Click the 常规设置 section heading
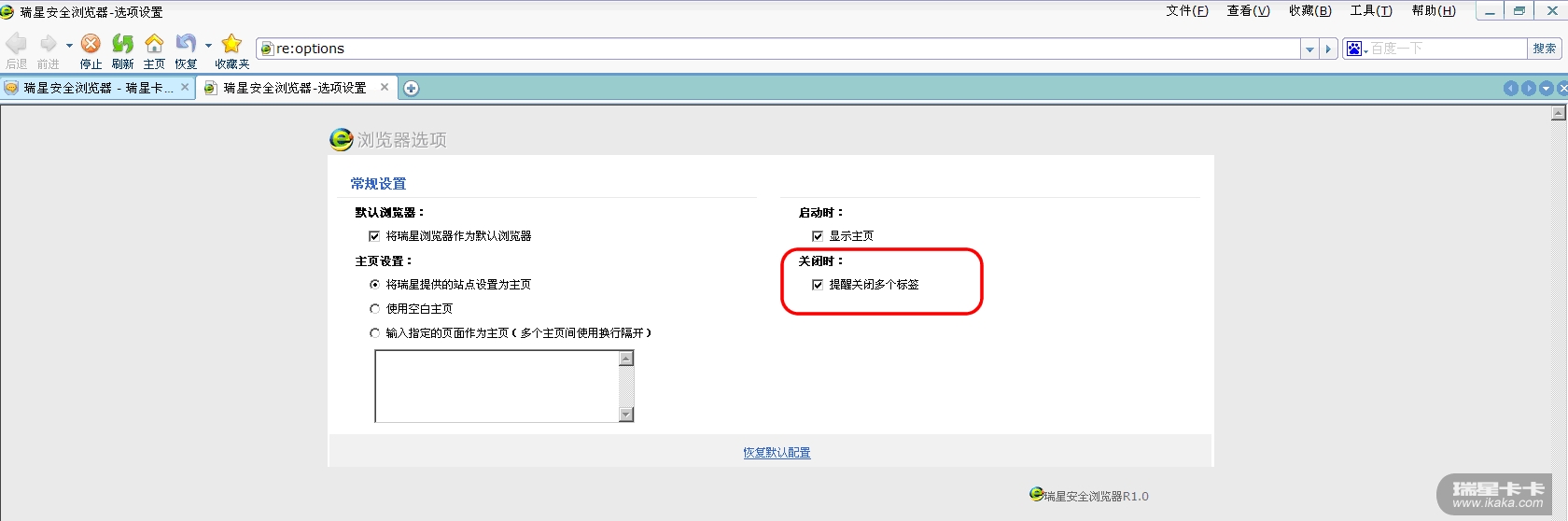 point(378,184)
